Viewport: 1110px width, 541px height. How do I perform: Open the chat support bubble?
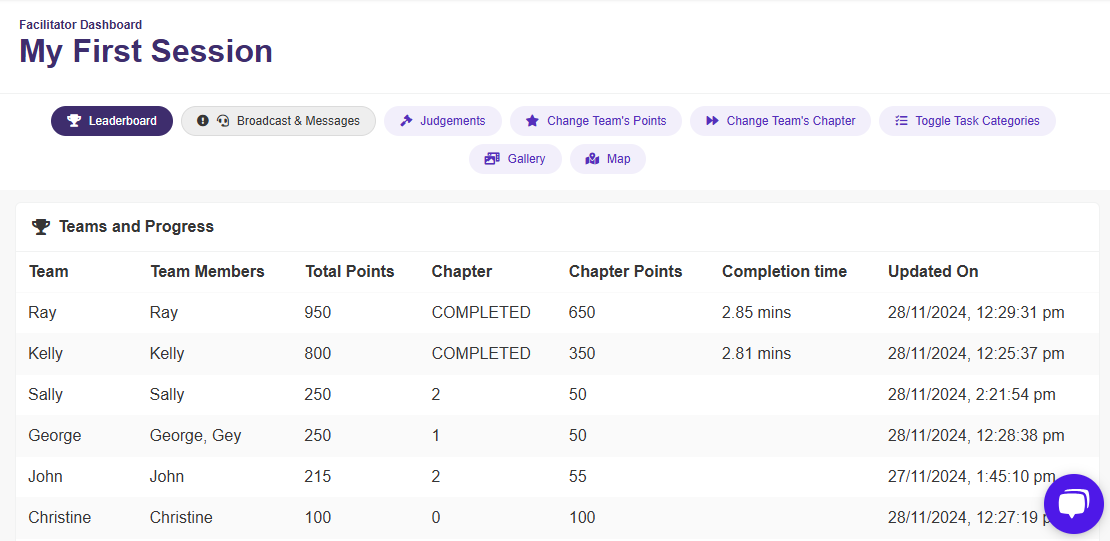1073,504
